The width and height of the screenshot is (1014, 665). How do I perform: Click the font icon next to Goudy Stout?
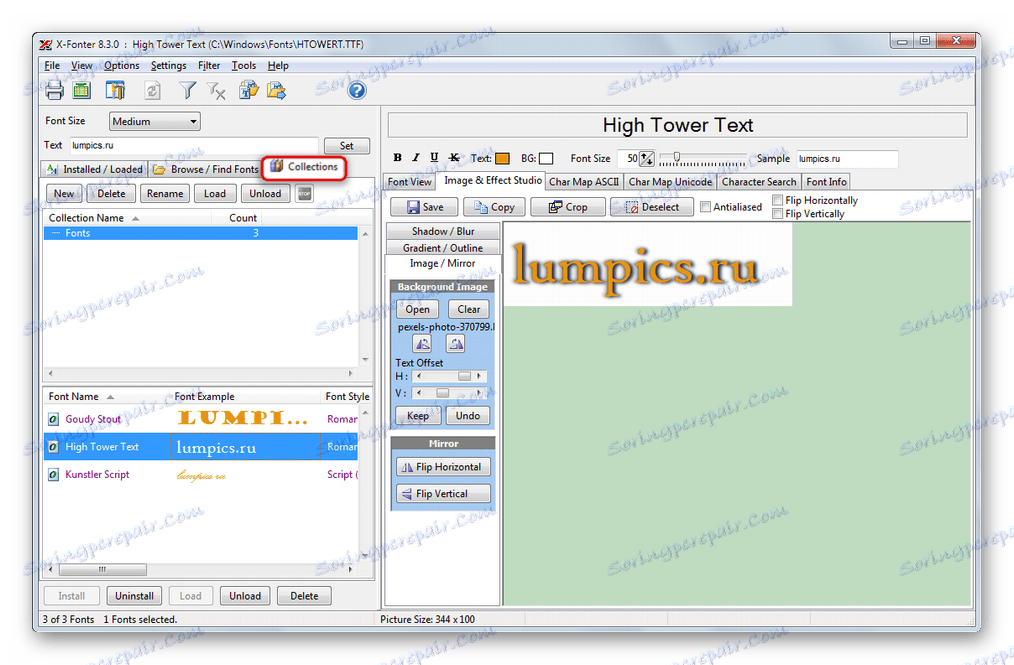click(x=54, y=419)
